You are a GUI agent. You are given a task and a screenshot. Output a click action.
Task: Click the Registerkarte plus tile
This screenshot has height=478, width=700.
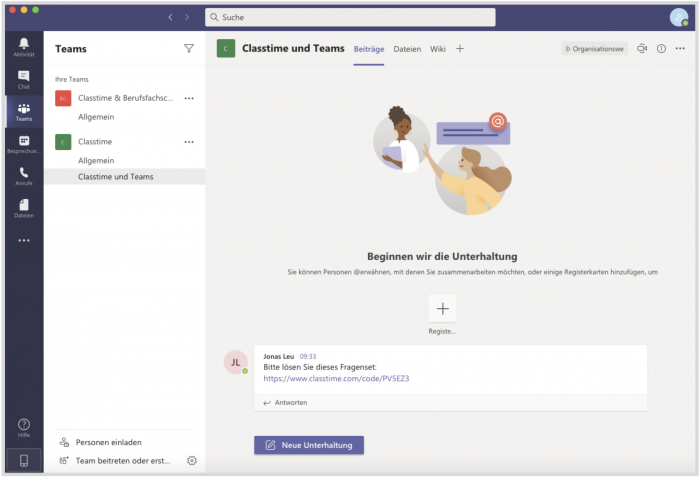442,308
